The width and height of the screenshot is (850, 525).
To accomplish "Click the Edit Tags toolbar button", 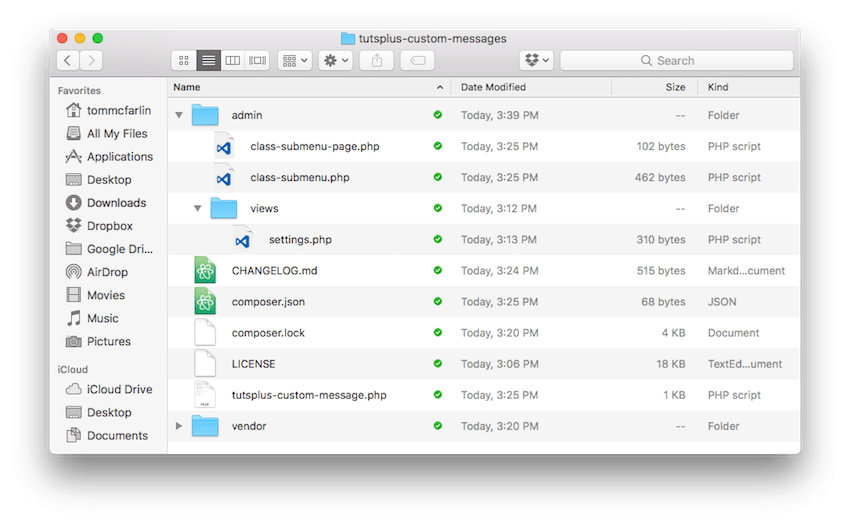I will [x=417, y=60].
